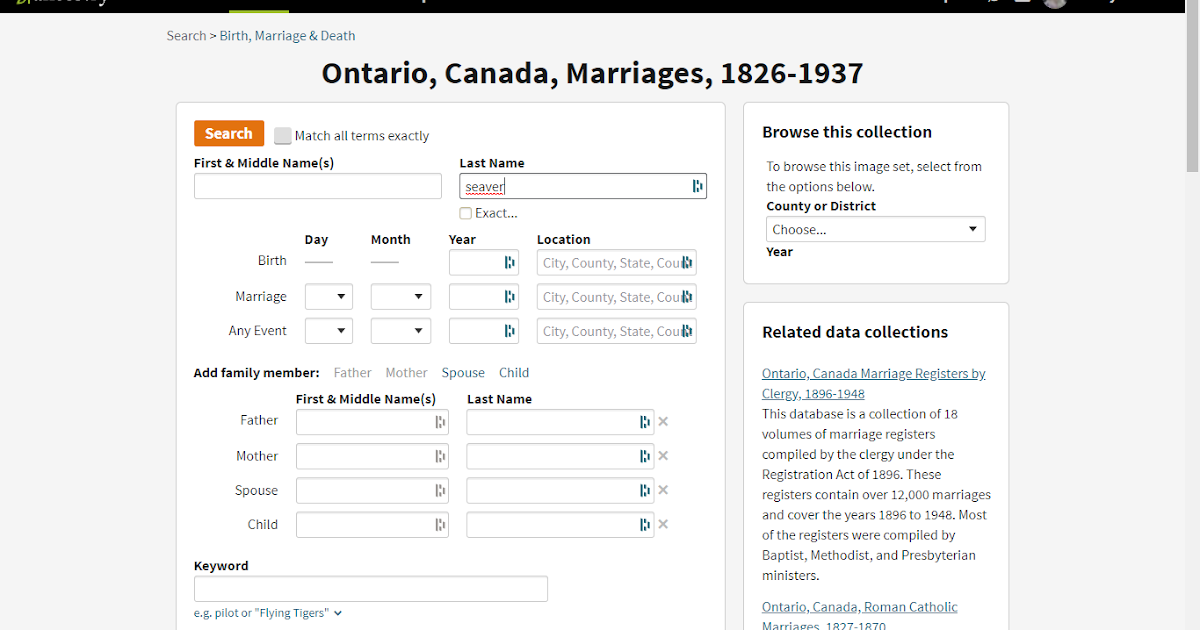Click the exact icon in Mother's First Name field
Image resolution: width=1200 pixels, height=630 pixels.
pyautogui.click(x=441, y=455)
